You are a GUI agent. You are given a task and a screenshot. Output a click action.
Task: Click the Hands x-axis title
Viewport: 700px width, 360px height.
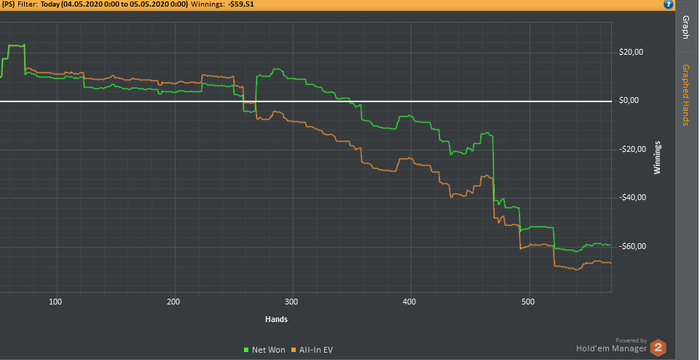[276, 319]
